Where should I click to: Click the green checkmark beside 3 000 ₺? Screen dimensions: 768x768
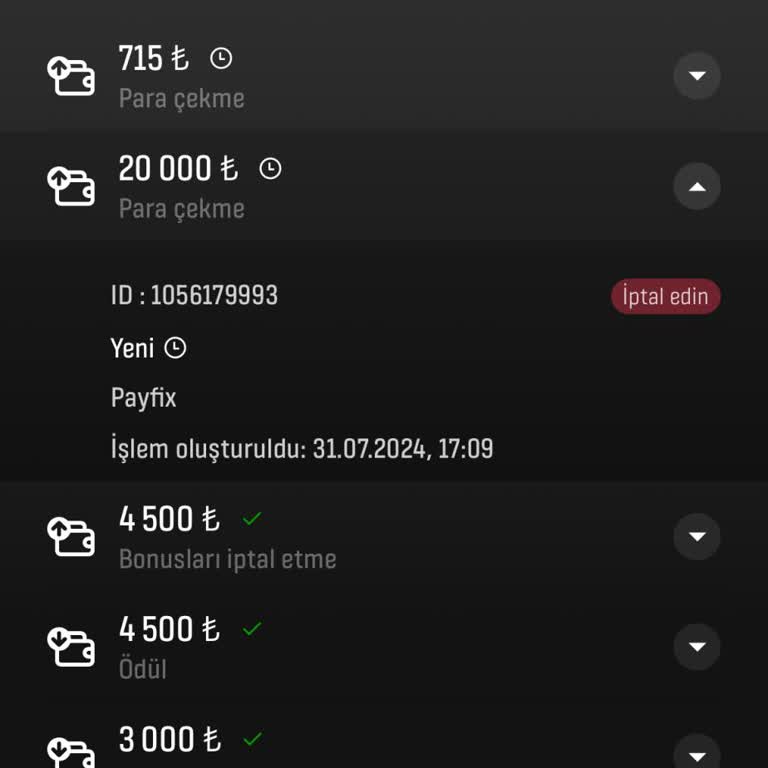click(x=252, y=739)
